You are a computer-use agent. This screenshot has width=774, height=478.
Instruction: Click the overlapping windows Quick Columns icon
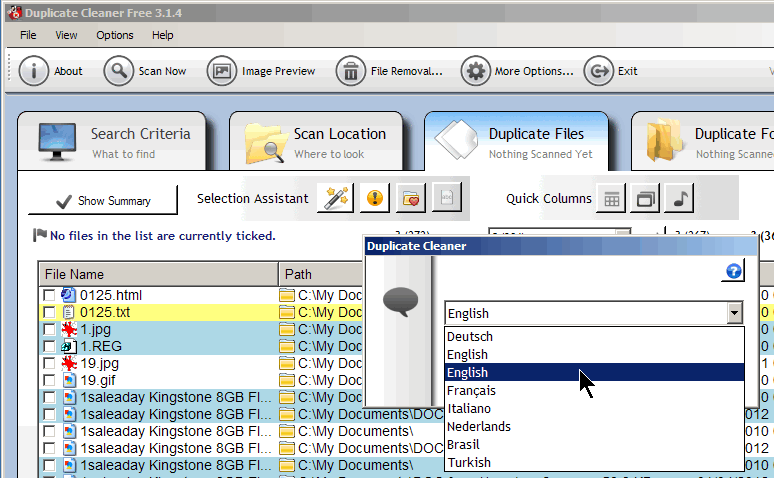[x=646, y=199]
